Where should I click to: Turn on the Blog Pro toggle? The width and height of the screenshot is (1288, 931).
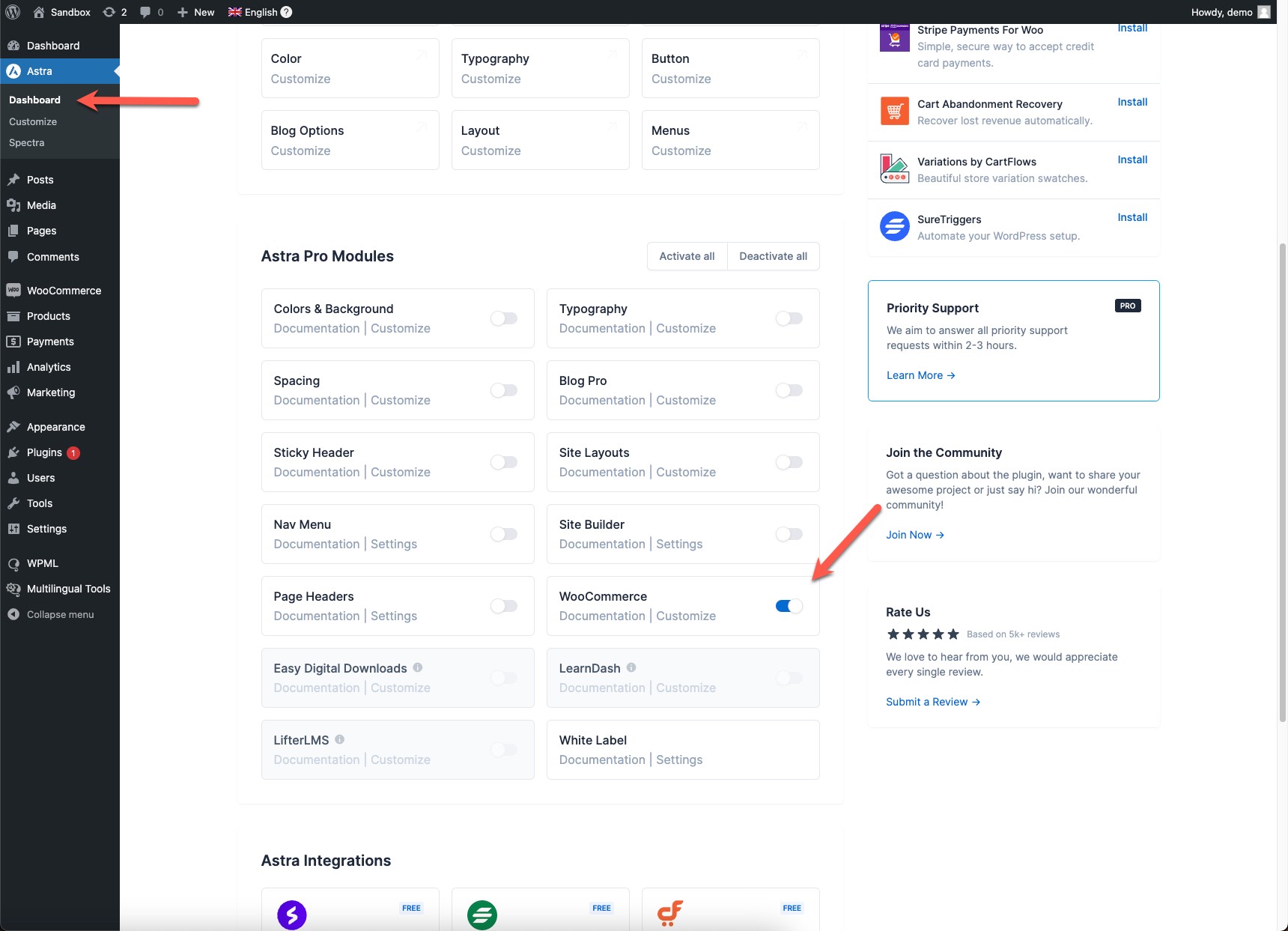[x=789, y=390]
